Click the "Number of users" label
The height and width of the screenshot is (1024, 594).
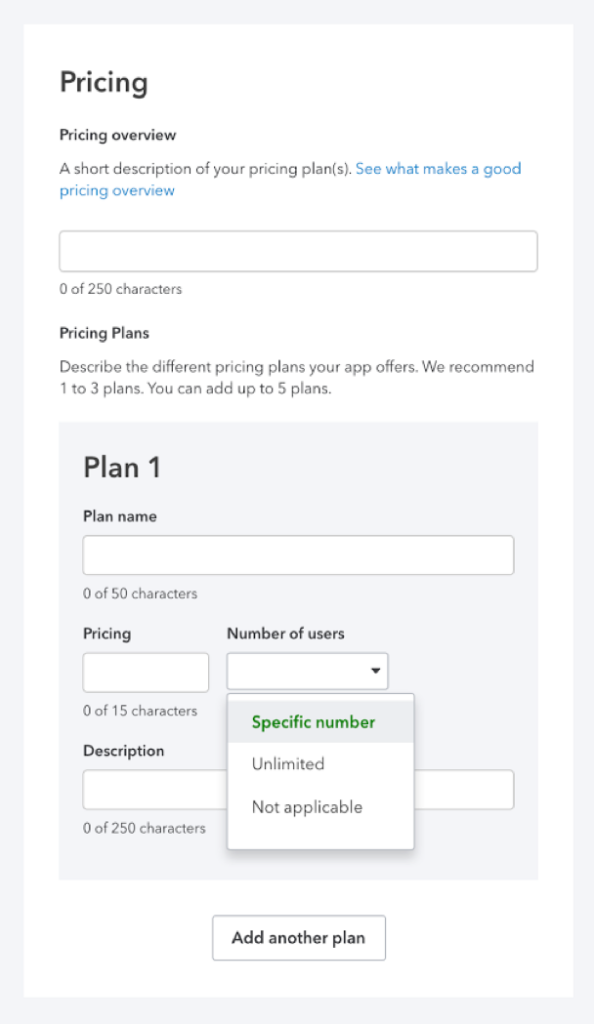coord(286,633)
